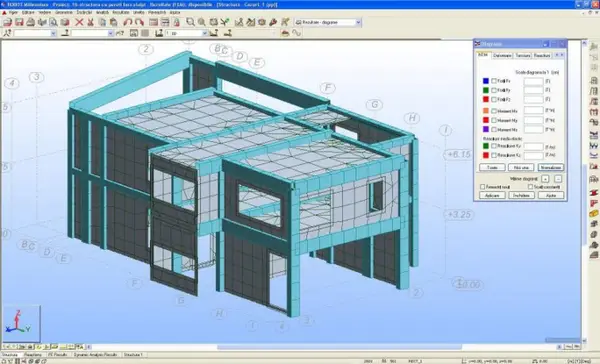
Task: Click the Inchidere button
Action: click(521, 195)
